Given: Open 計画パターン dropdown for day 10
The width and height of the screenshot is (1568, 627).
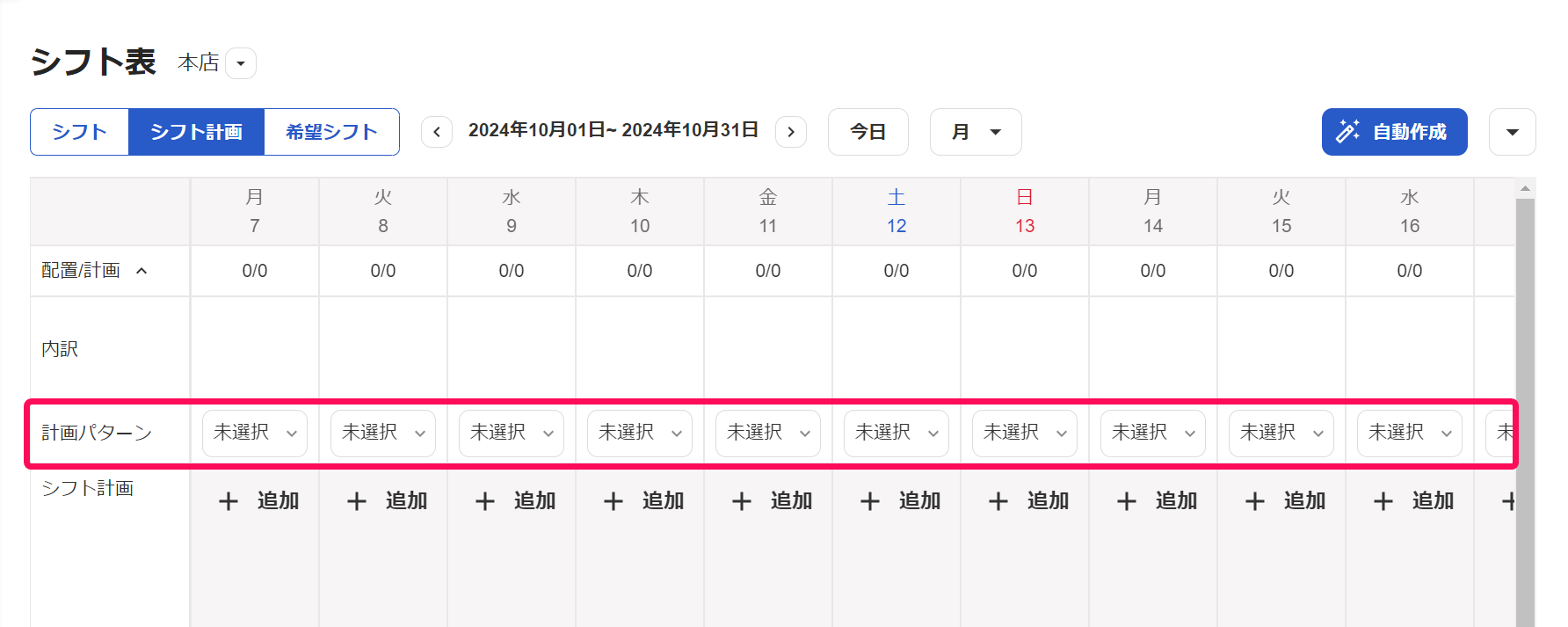Looking at the screenshot, I should pos(640,433).
